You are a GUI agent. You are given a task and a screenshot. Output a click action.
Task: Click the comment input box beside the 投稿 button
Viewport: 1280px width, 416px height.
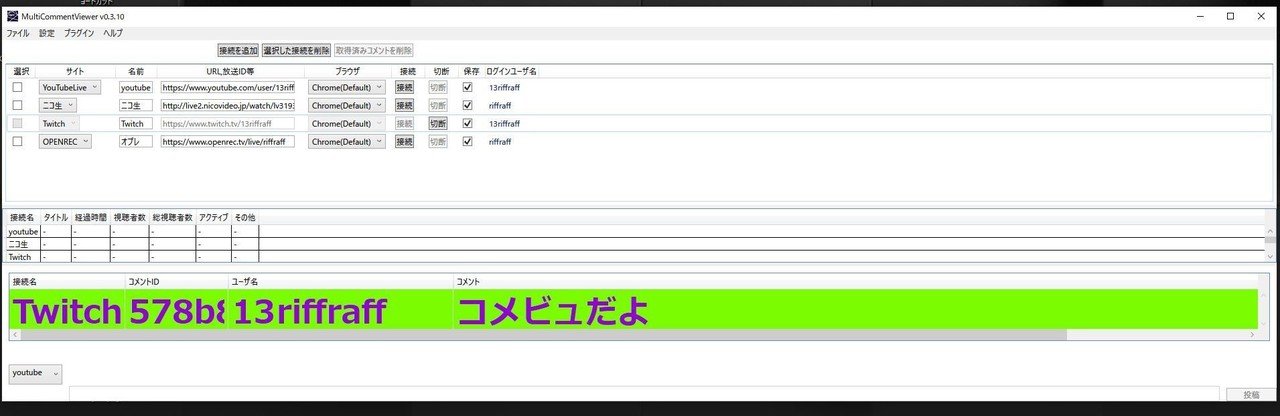click(x=644, y=395)
